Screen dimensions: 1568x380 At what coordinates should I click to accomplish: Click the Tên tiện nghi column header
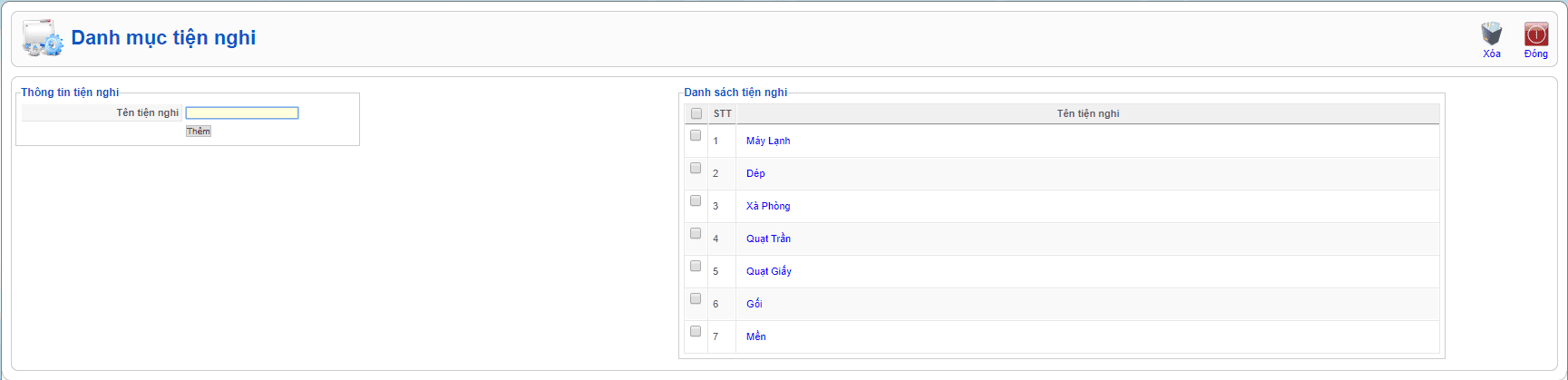(1087, 114)
